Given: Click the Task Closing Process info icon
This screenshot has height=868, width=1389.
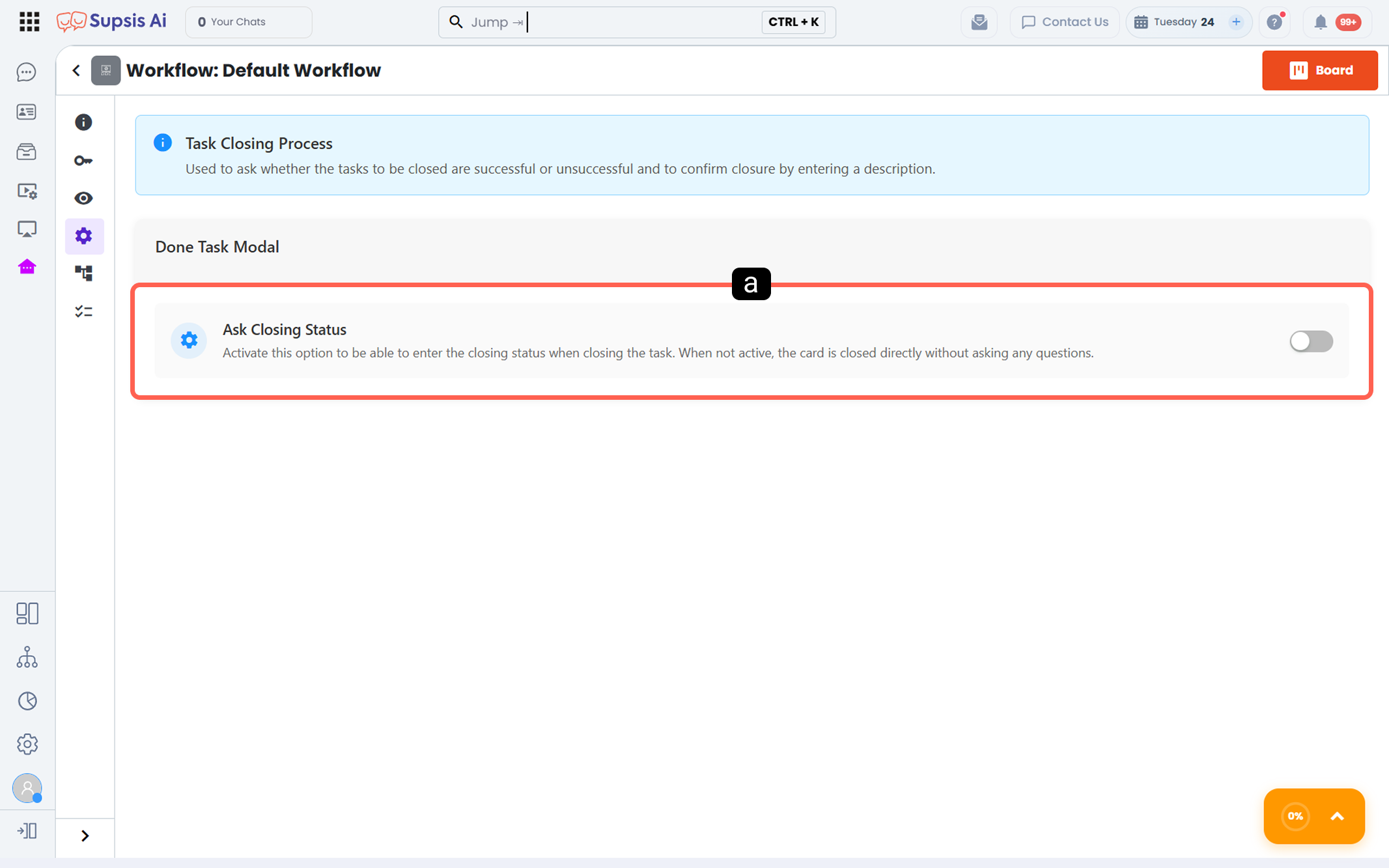Looking at the screenshot, I should point(163,143).
